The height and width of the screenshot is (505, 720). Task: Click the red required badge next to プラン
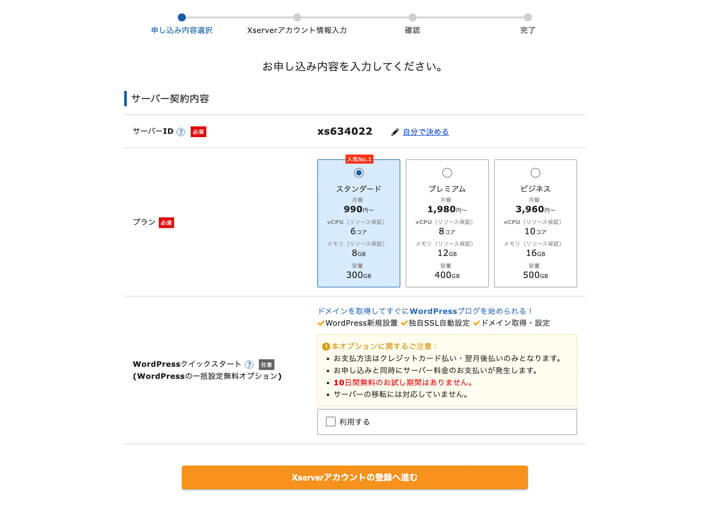click(166, 223)
